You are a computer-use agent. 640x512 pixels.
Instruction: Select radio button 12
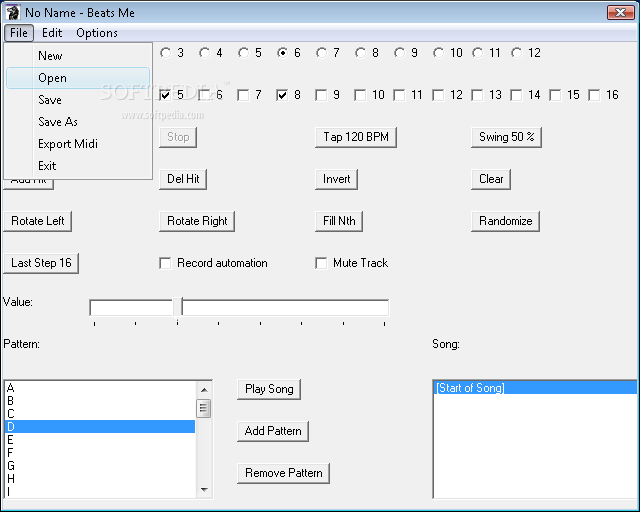click(x=517, y=53)
